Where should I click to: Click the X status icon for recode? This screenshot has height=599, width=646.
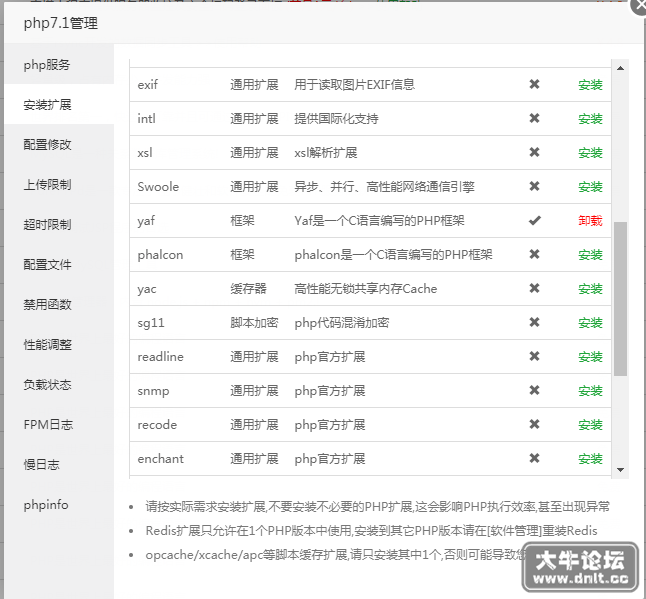click(x=534, y=424)
